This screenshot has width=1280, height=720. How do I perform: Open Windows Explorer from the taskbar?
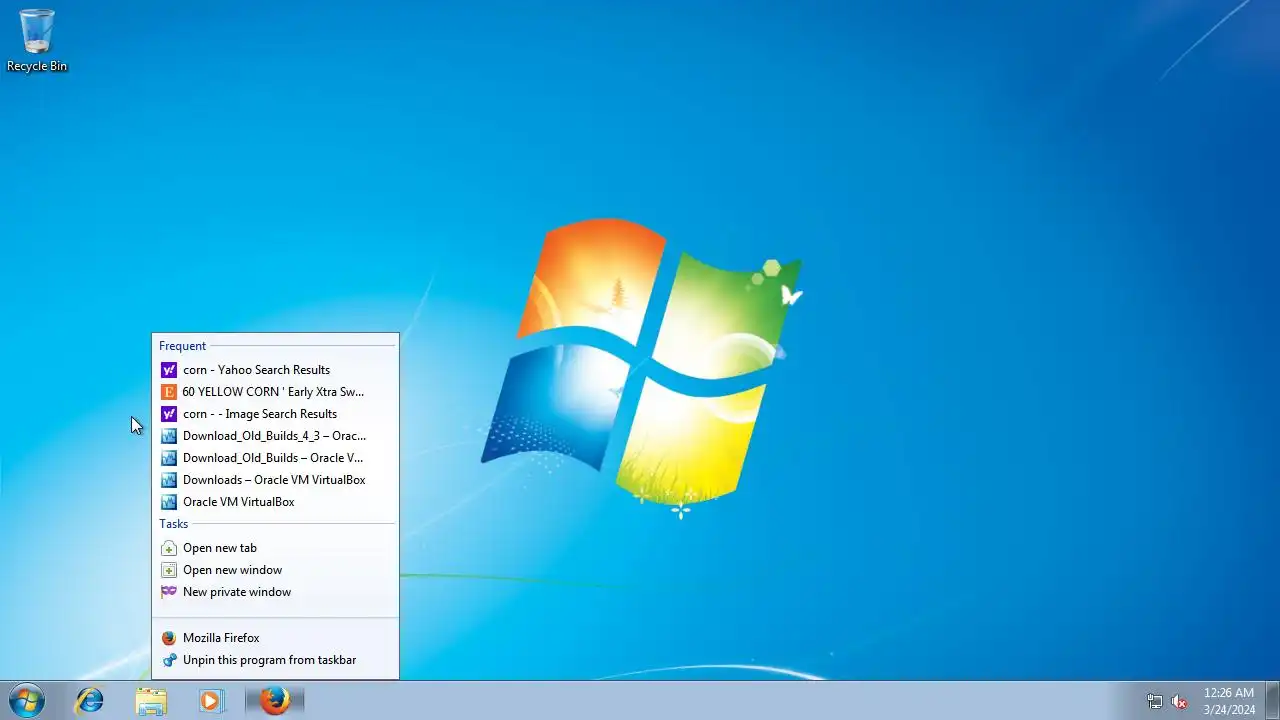(151, 701)
